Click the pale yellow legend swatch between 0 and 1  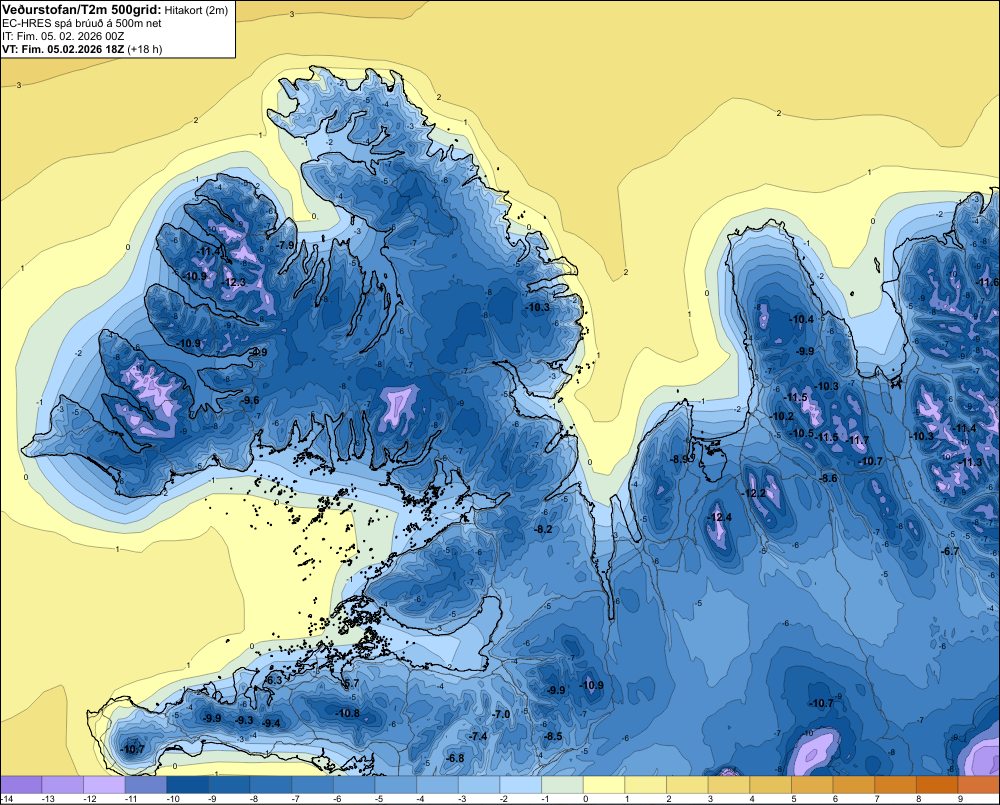[x=604, y=784]
